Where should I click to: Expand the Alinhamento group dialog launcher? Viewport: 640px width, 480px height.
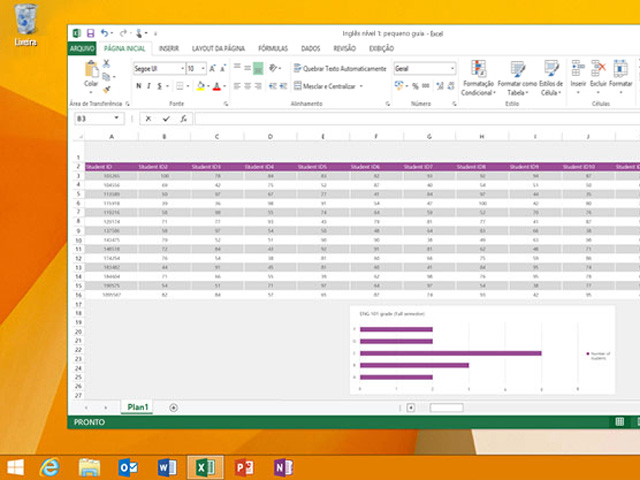click(387, 104)
